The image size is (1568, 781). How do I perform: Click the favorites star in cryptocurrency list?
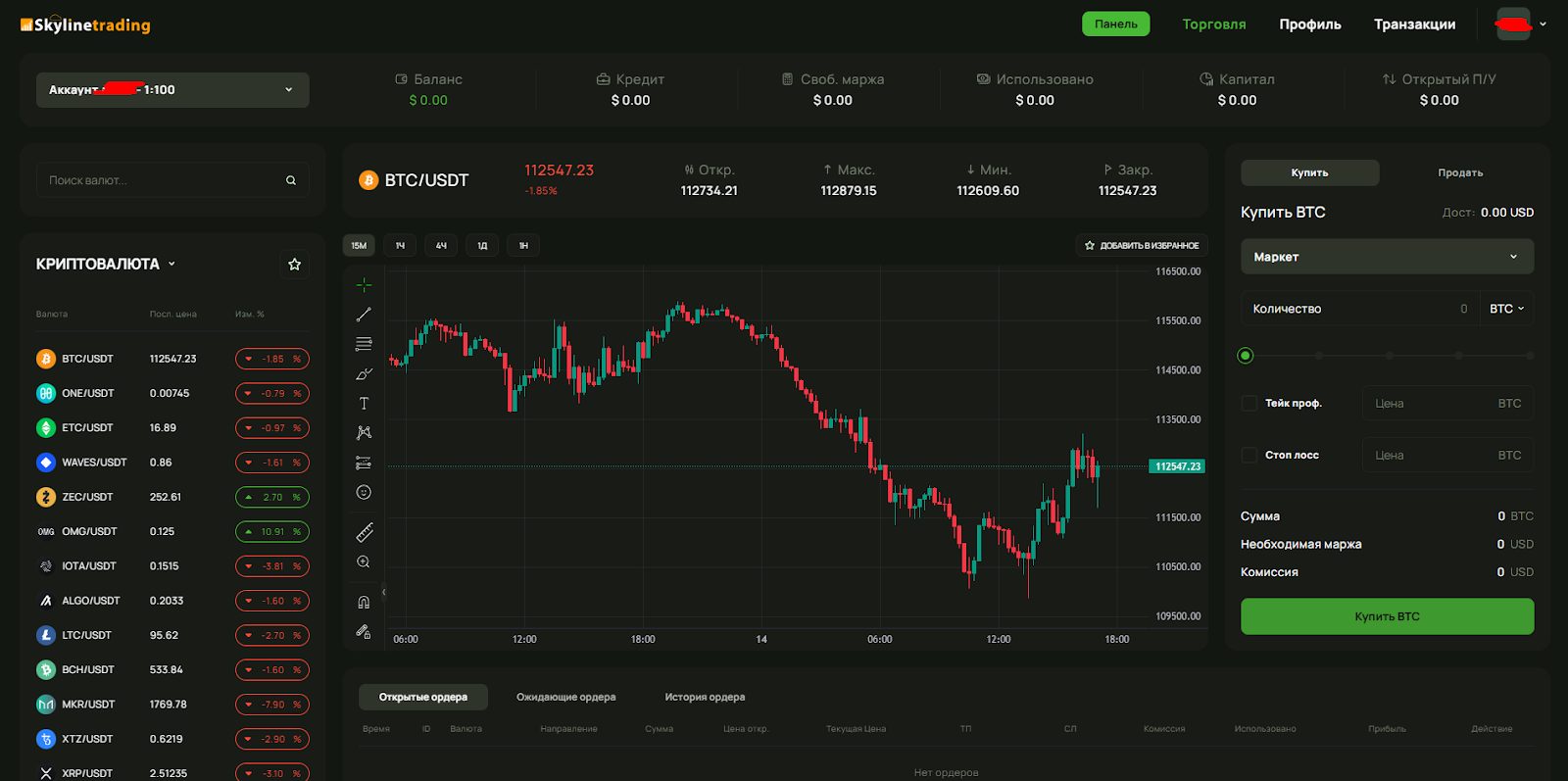pyautogui.click(x=294, y=264)
